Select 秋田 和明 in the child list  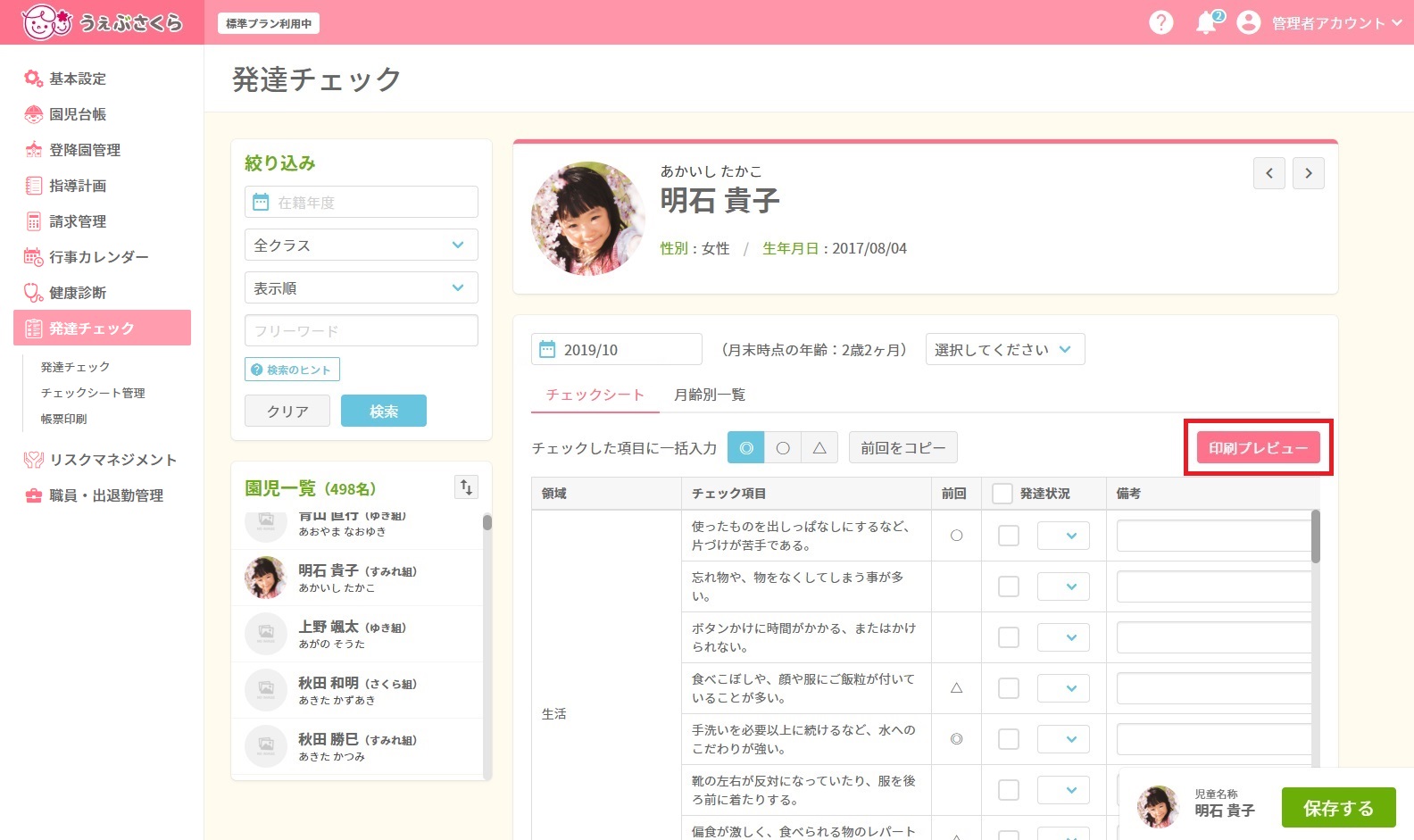(357, 690)
